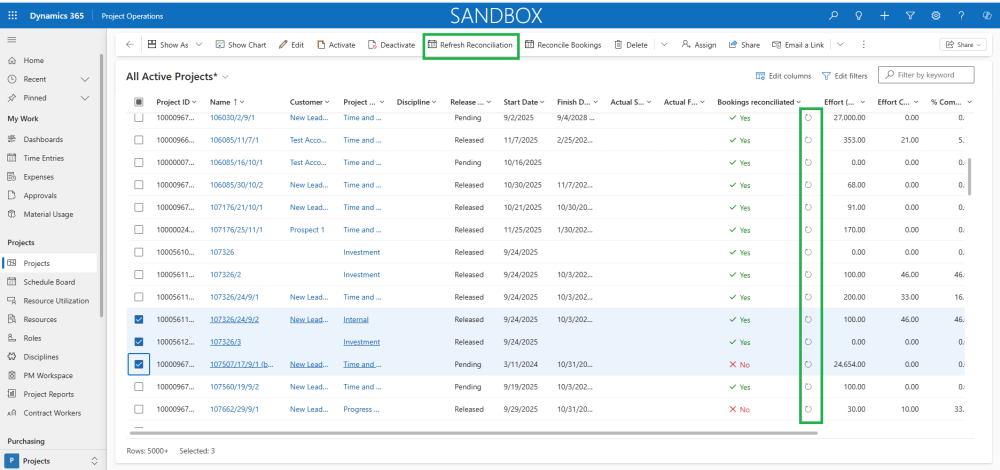Click the help question mark icon
The height and width of the screenshot is (470, 1000).
tap(961, 16)
